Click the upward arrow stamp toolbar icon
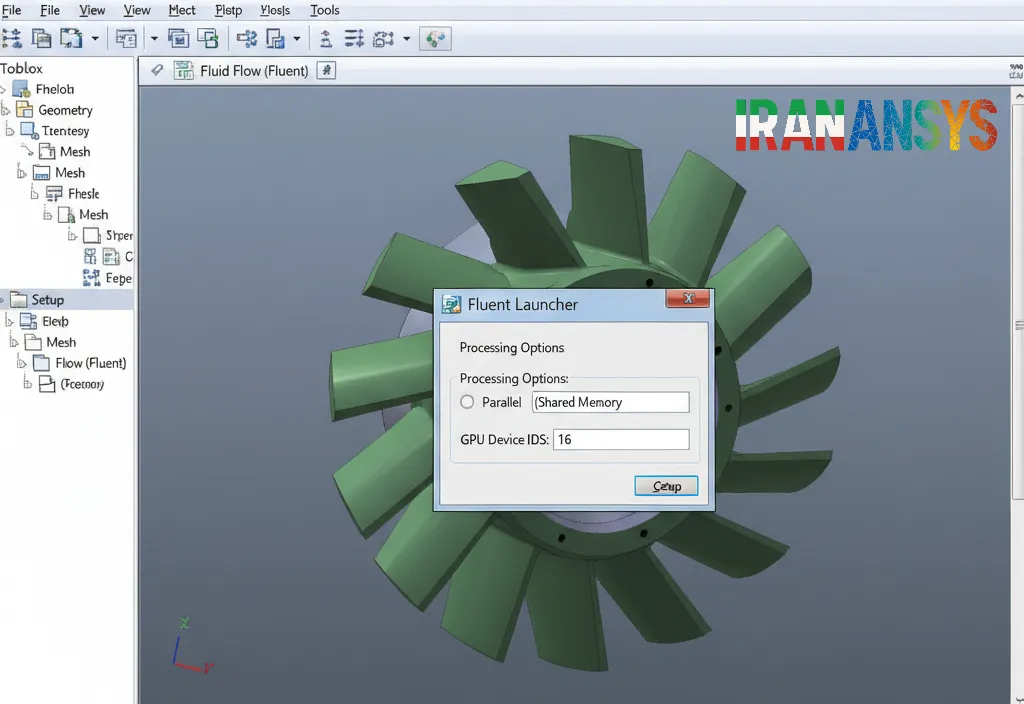Screen dimensions: 1024x704 tap(325, 39)
